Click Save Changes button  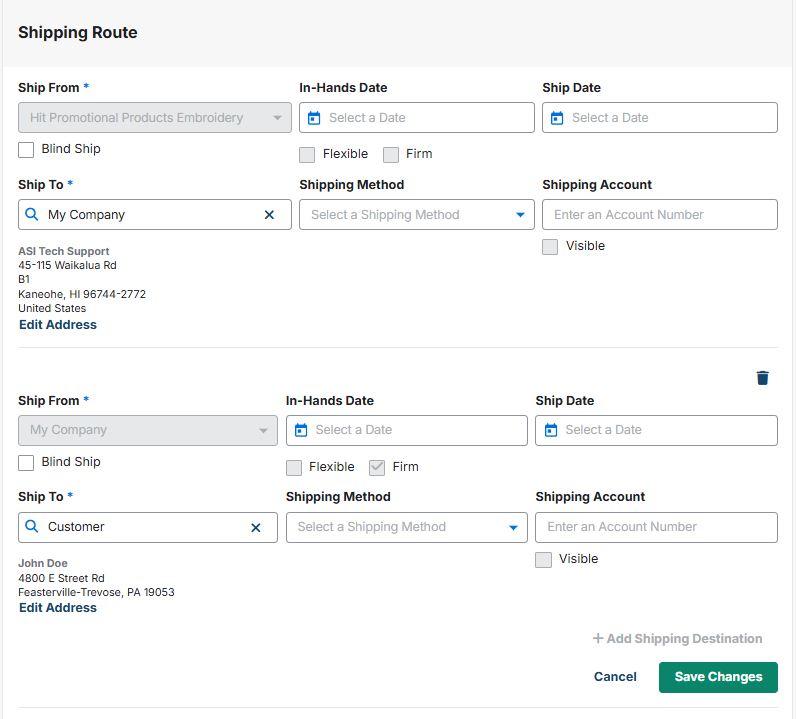coord(718,677)
